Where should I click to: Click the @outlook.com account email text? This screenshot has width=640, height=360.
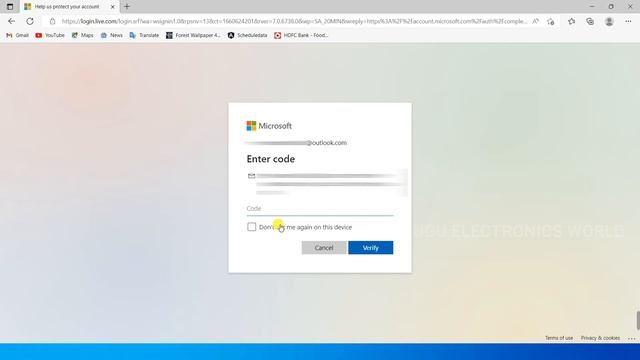tap(296, 143)
